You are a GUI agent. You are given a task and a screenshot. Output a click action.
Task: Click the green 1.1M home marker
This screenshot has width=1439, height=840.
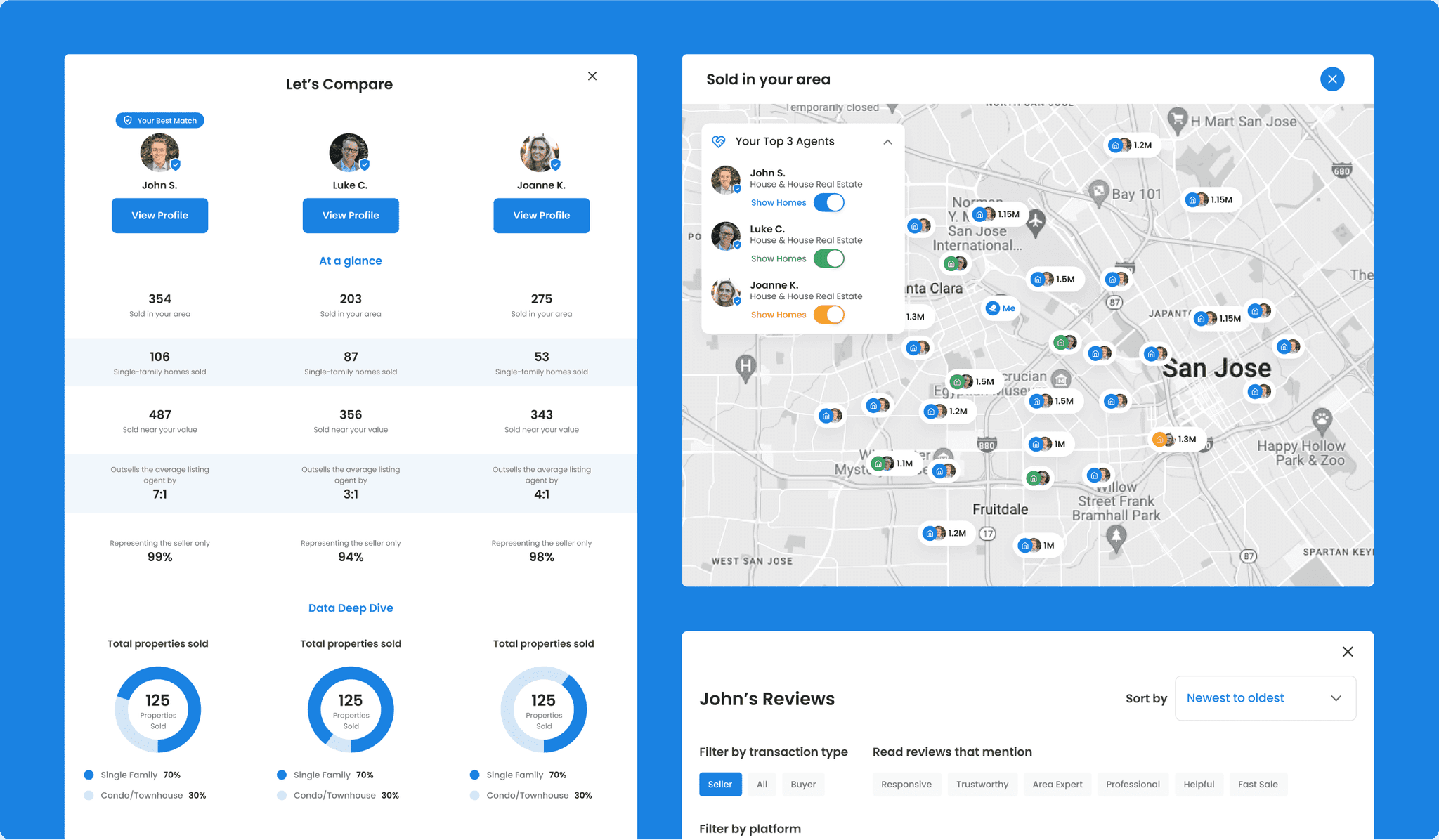893,464
